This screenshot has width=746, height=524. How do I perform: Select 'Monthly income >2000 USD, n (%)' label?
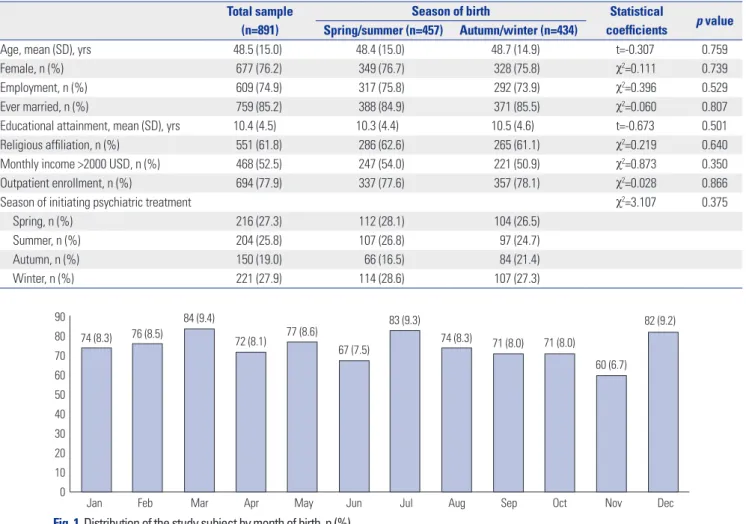(80, 164)
